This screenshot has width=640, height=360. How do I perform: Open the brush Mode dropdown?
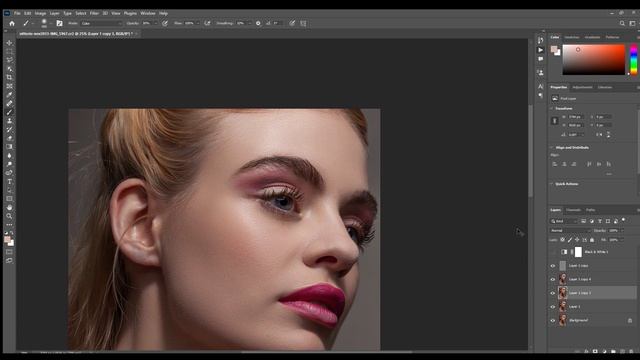pyautogui.click(x=101, y=23)
